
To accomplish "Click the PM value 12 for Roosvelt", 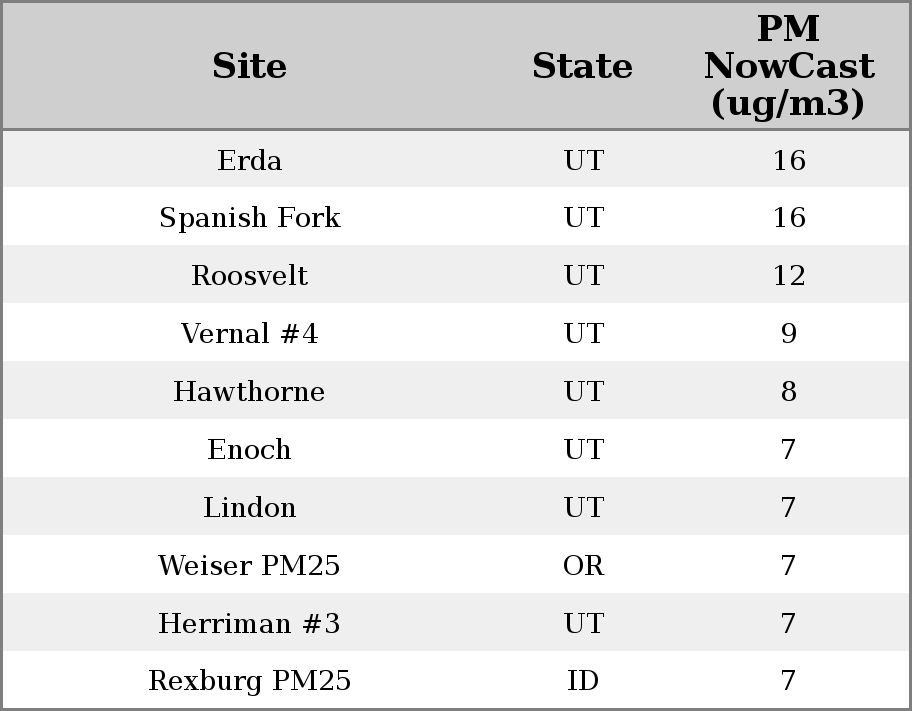I will pos(788,276).
